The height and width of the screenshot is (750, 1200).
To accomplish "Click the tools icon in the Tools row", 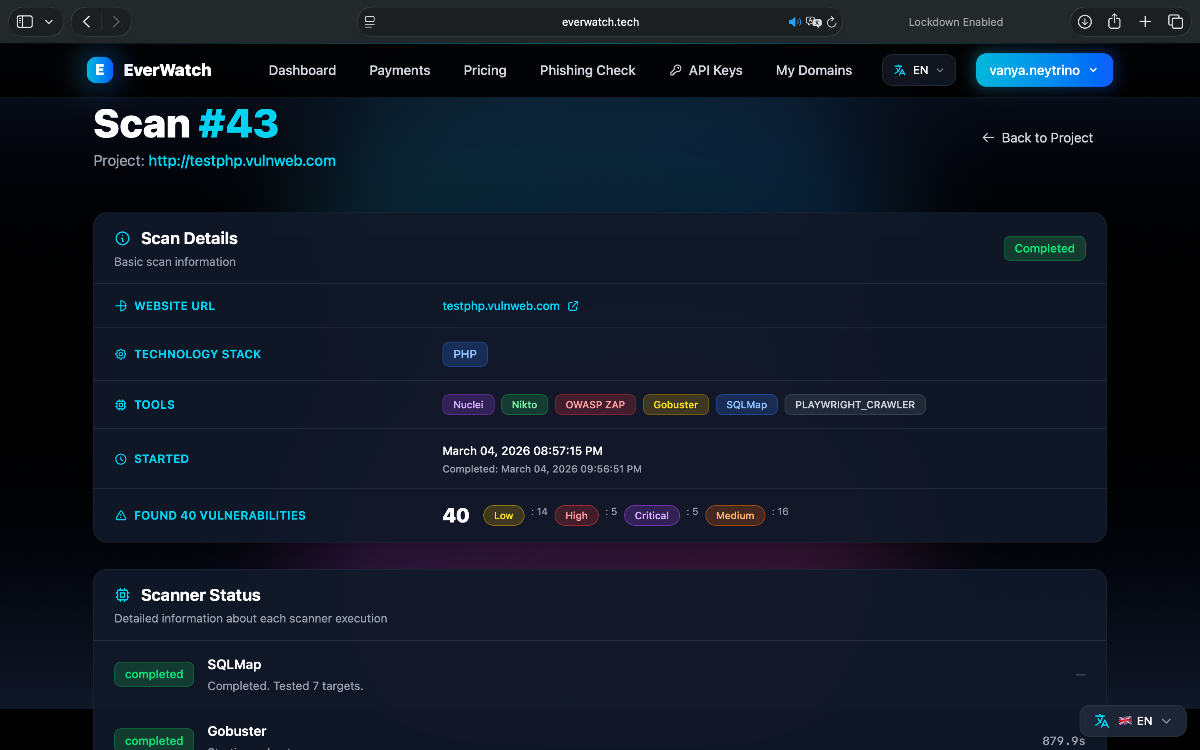I will 120,404.
